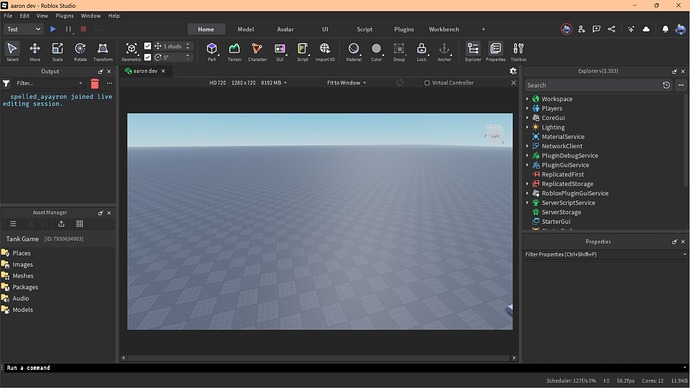
Task: Enable the Transform tool
Action: pos(103,51)
